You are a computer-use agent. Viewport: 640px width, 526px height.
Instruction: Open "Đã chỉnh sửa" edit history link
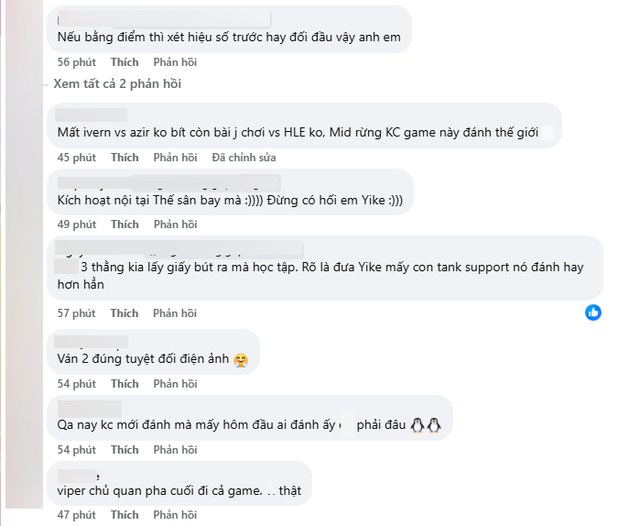click(x=244, y=158)
